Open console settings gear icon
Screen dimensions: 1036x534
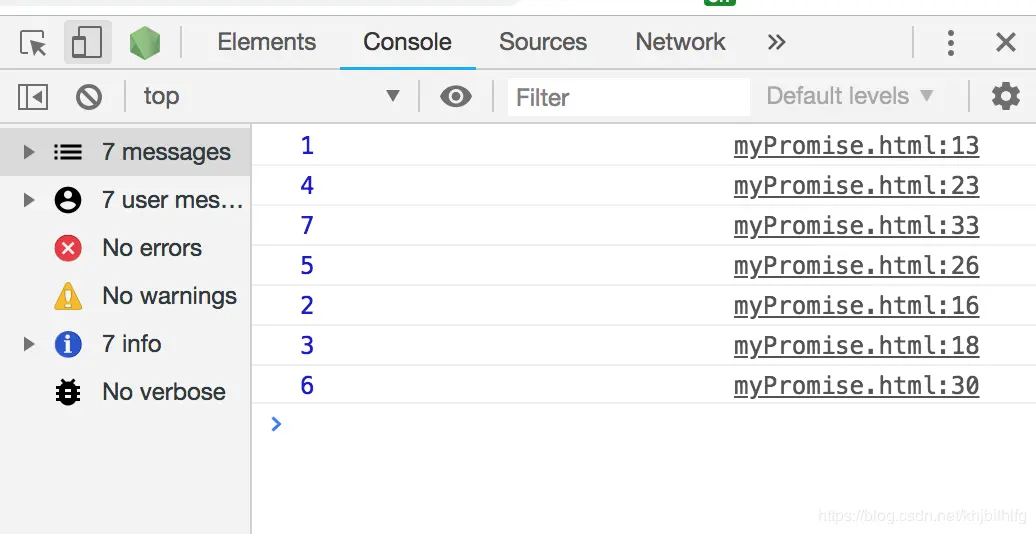coord(1005,96)
